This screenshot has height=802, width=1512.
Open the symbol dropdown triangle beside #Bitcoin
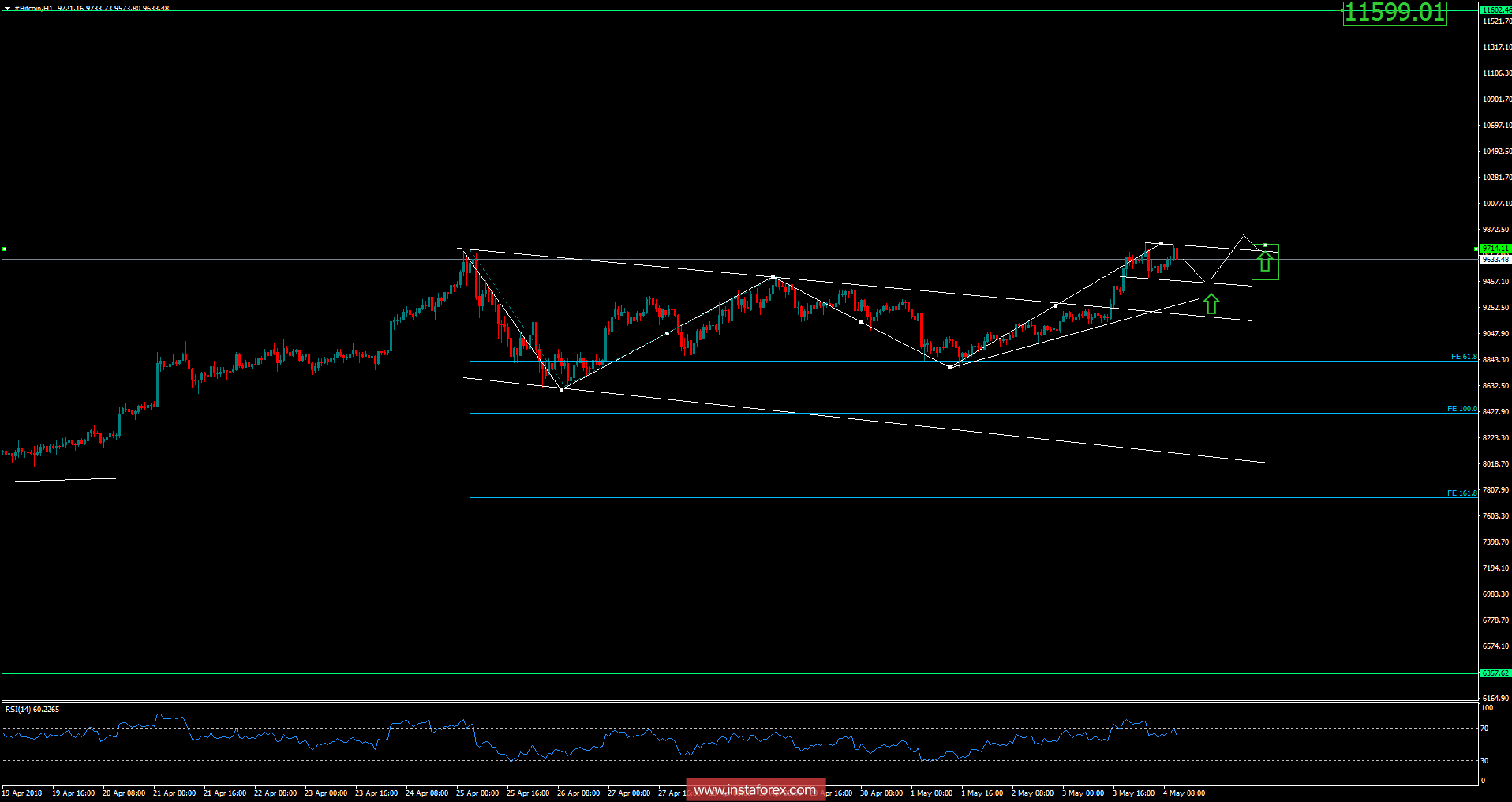[x=8, y=6]
